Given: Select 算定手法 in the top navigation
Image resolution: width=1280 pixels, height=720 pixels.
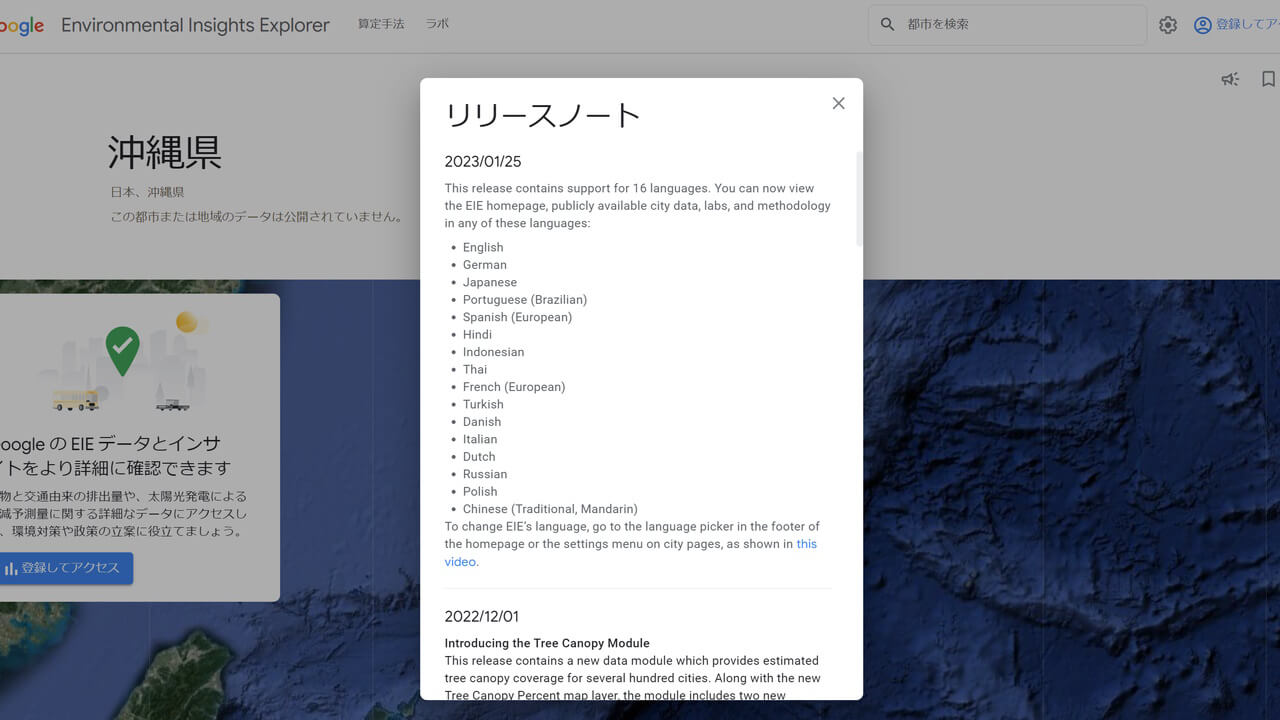Looking at the screenshot, I should (380, 23).
